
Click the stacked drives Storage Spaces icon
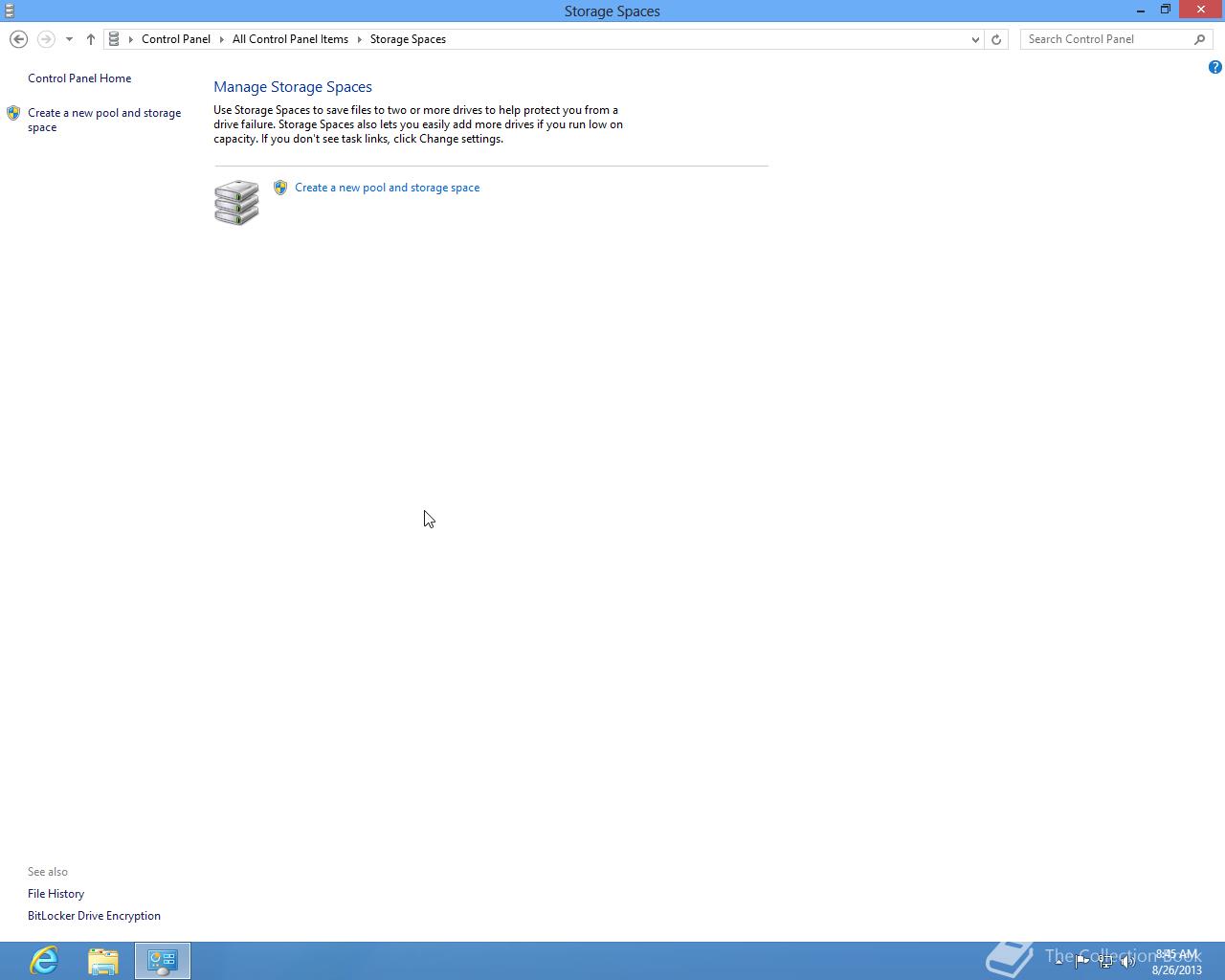click(236, 202)
